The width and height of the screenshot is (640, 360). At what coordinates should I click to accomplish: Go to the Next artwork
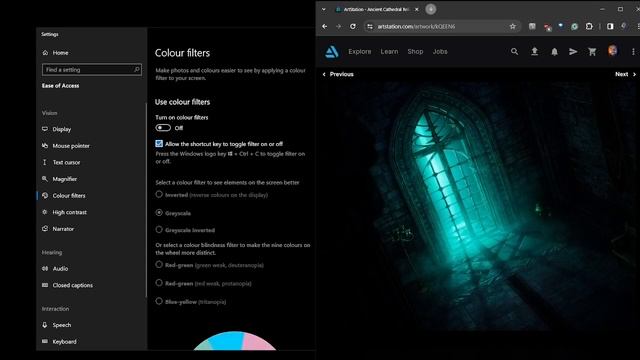(626, 74)
